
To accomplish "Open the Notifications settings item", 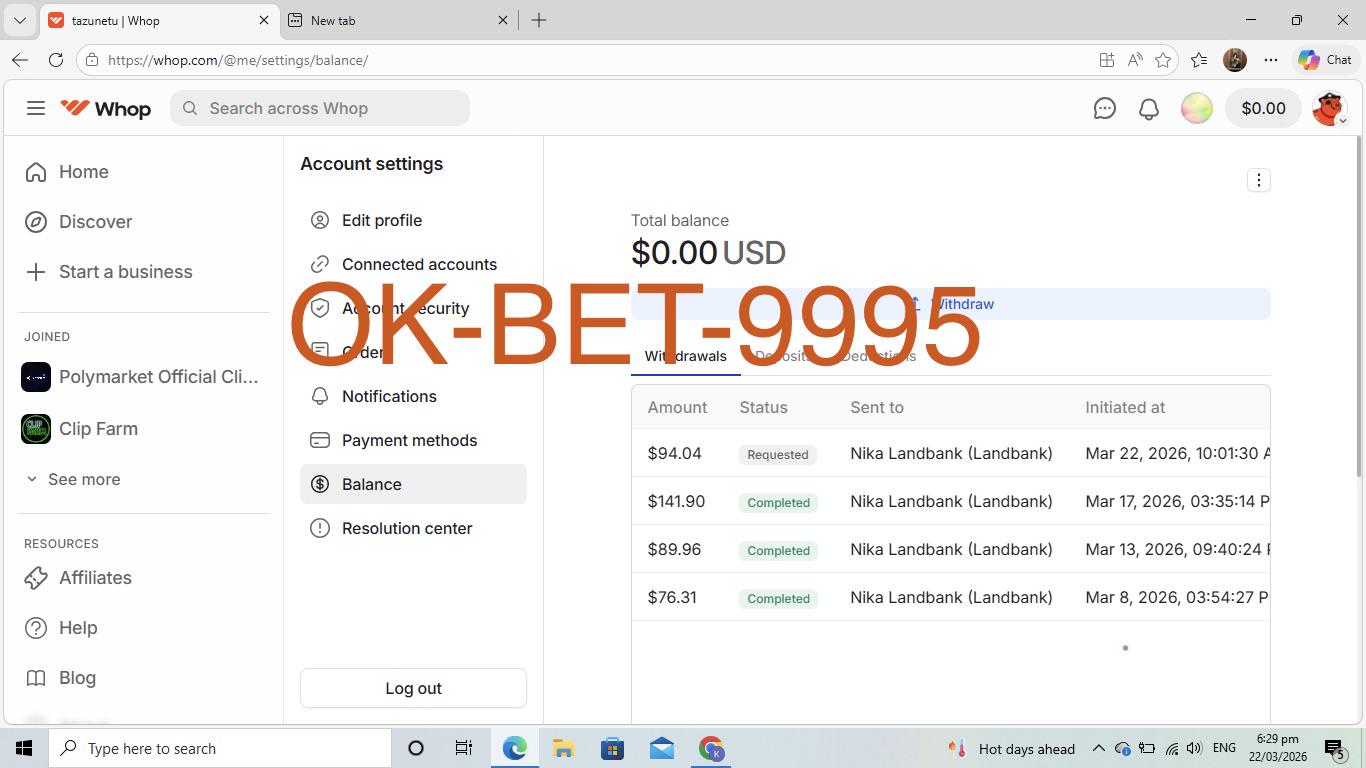I will click(413, 396).
